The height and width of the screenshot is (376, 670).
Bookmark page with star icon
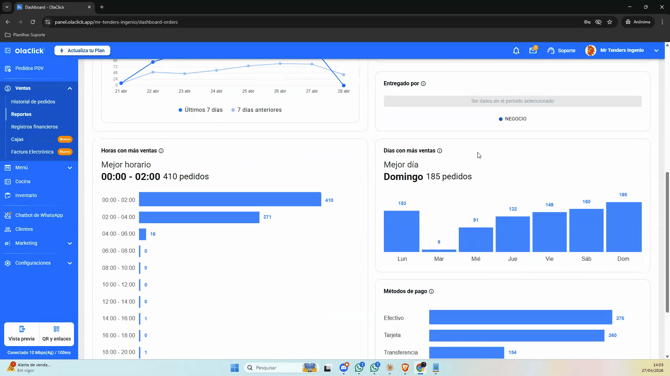pos(610,22)
